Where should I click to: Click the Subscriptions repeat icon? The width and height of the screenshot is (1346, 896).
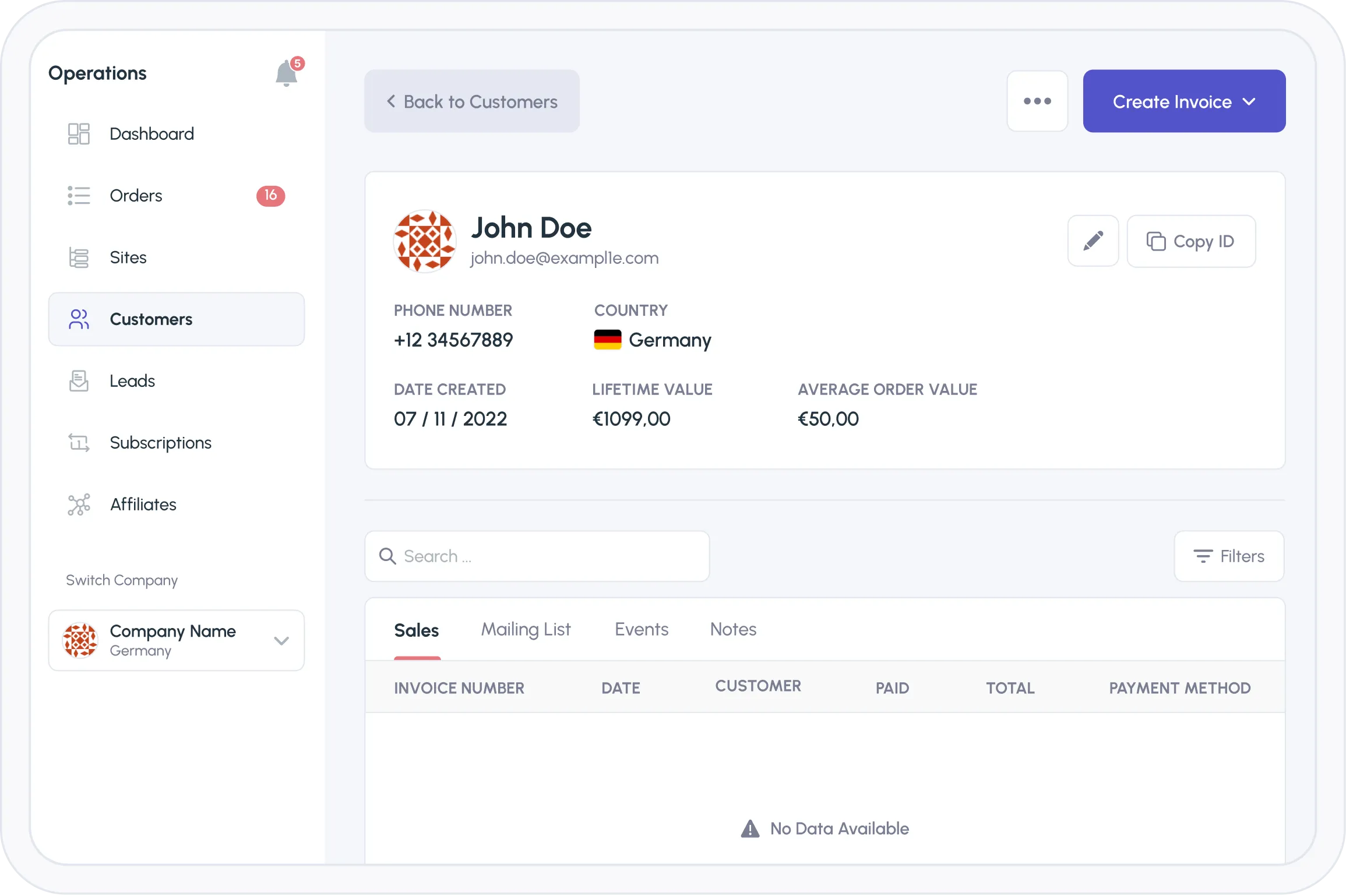point(79,443)
